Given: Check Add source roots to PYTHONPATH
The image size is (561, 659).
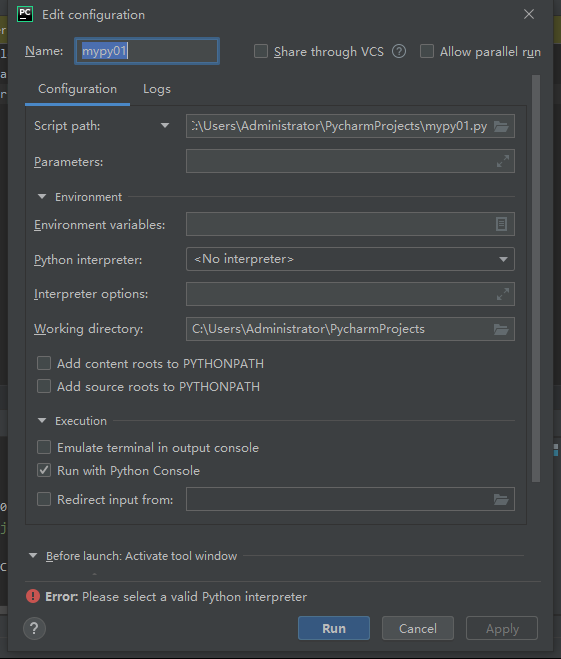Looking at the screenshot, I should pos(44,386).
